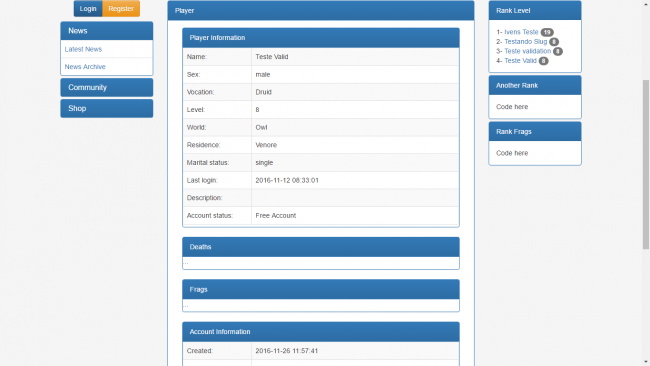
Task: Click the Rank Frags panel header
Action: (x=535, y=131)
